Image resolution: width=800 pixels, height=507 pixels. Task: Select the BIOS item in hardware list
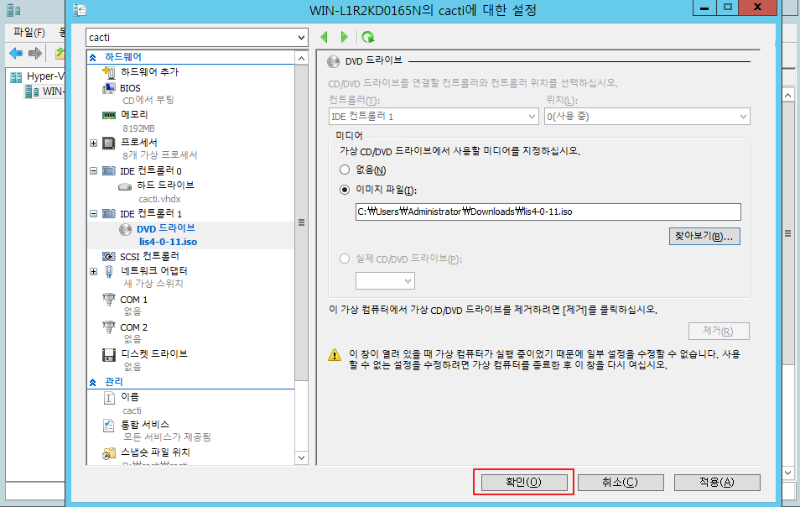coord(130,88)
